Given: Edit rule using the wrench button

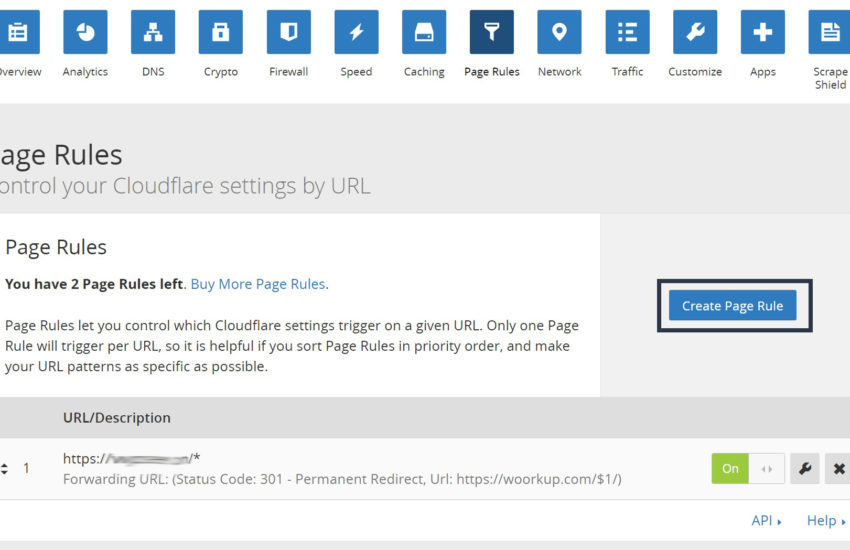Looking at the screenshot, I should [x=804, y=468].
